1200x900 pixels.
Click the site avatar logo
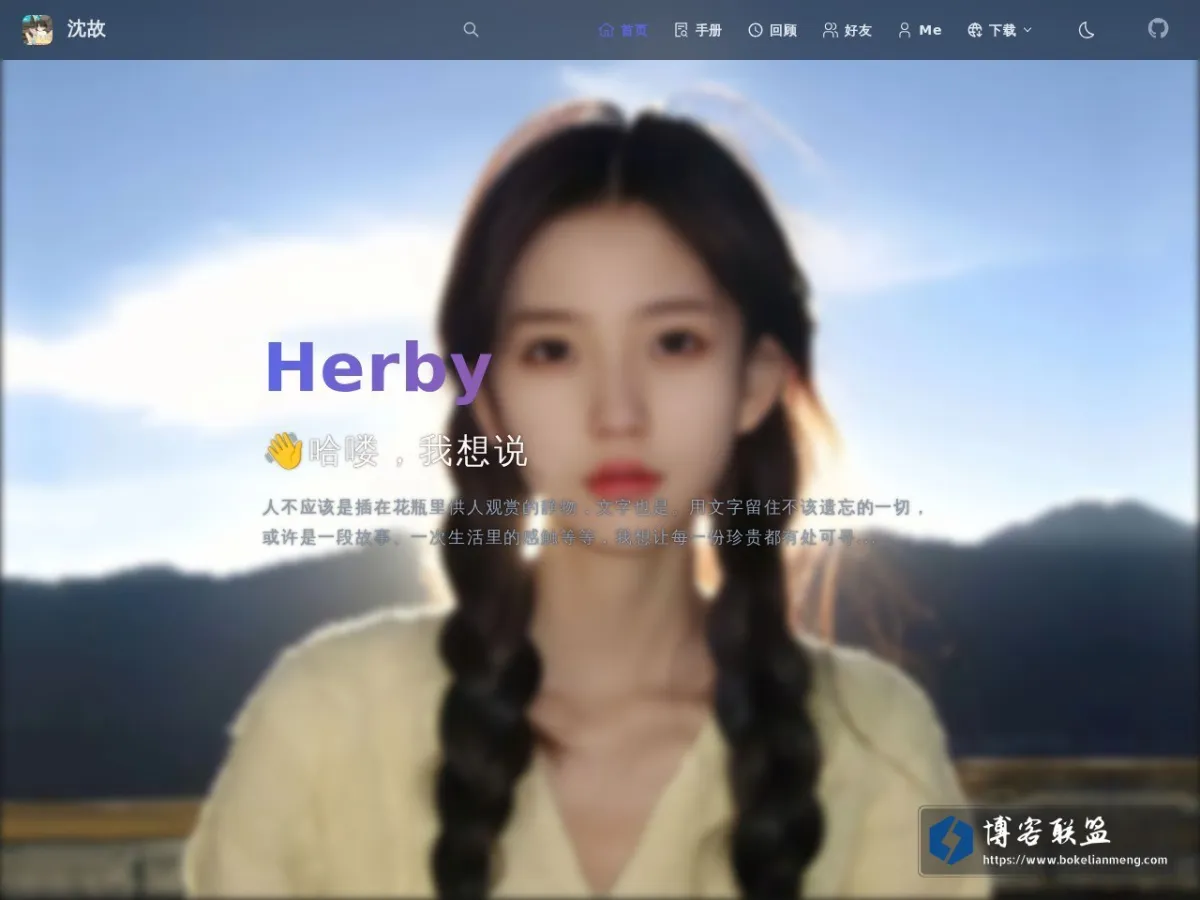tap(37, 30)
